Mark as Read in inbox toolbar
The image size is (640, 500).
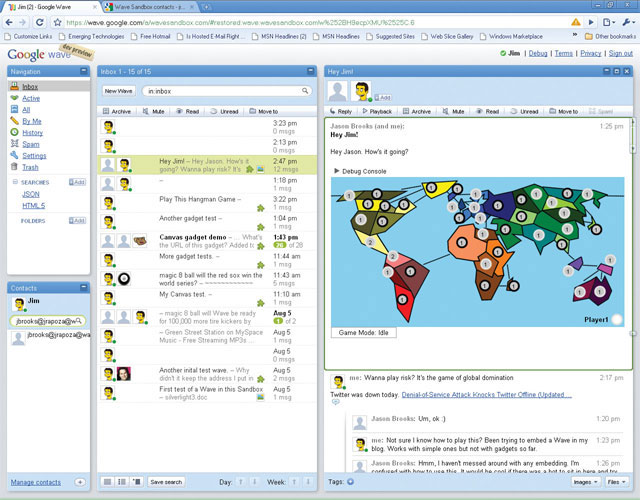click(187, 111)
